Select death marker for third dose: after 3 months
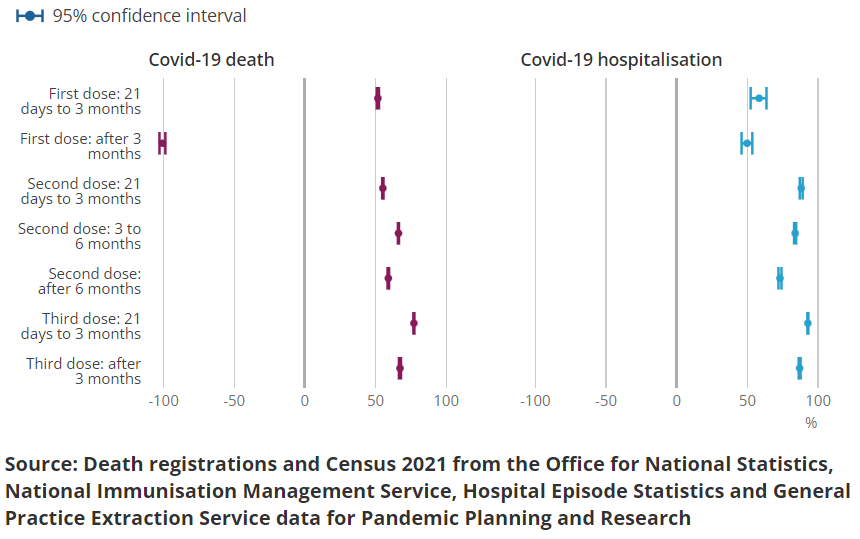860x539 pixels. pos(400,369)
